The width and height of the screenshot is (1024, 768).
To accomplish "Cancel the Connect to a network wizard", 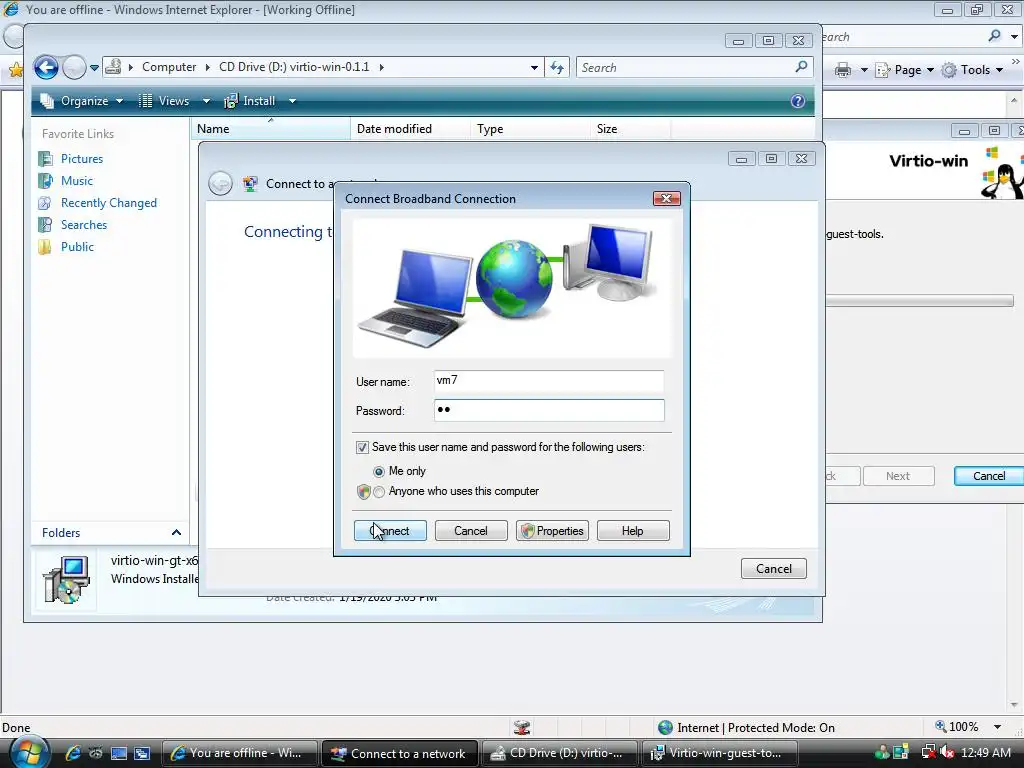I will 774,568.
